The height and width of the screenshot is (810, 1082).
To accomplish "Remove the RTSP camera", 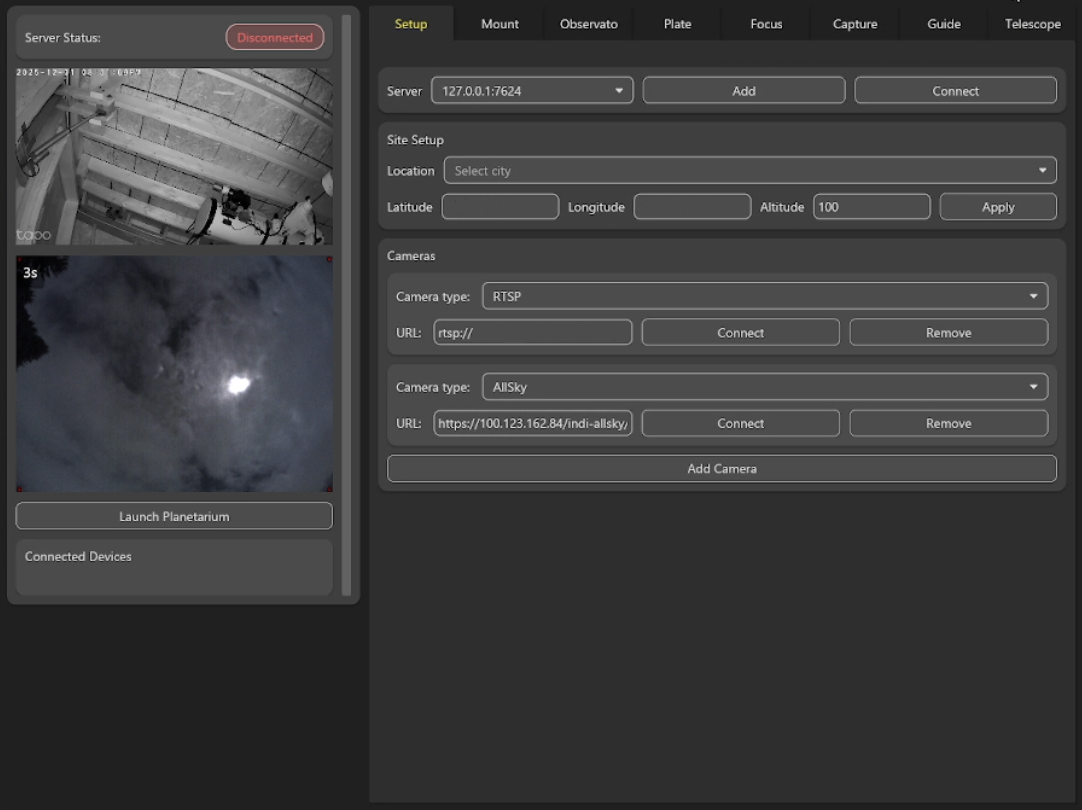I will (x=948, y=333).
